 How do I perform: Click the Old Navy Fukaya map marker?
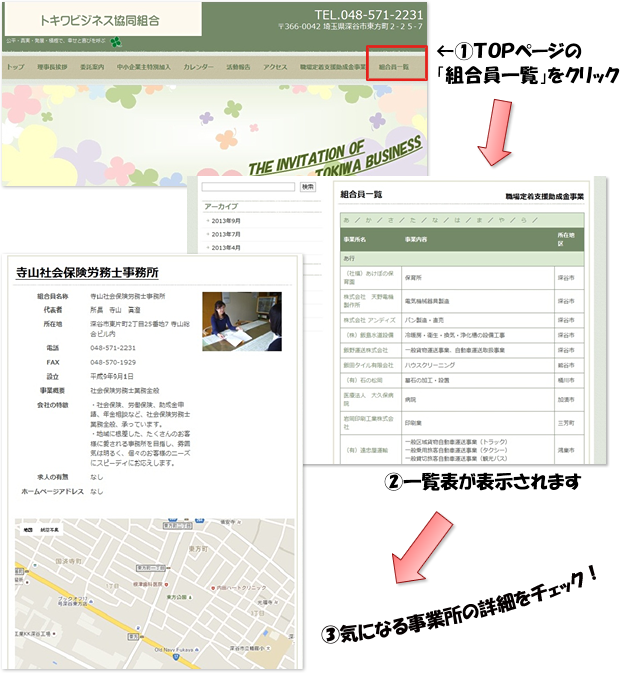[197, 650]
